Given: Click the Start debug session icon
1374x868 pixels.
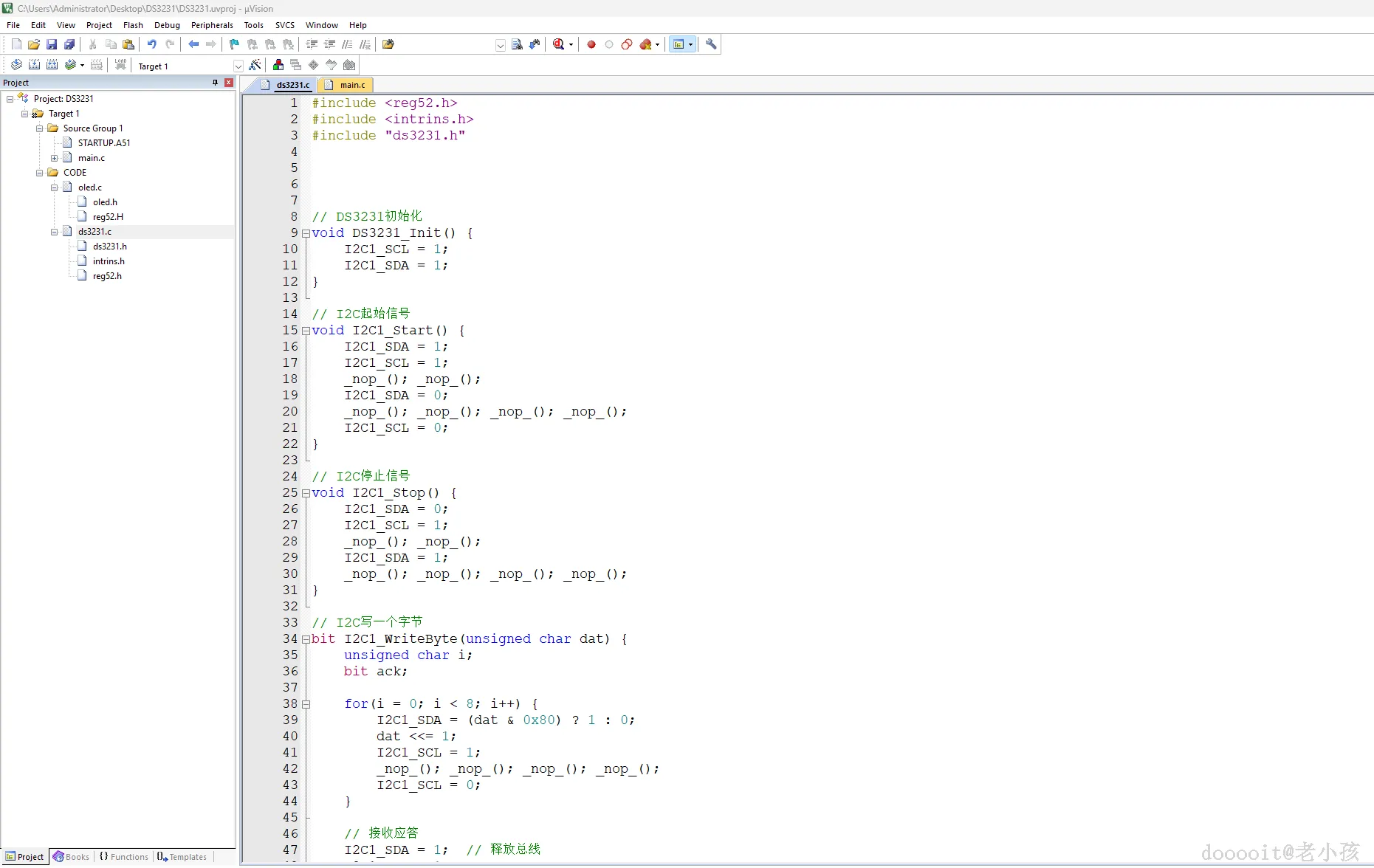Looking at the screenshot, I should coord(559,44).
